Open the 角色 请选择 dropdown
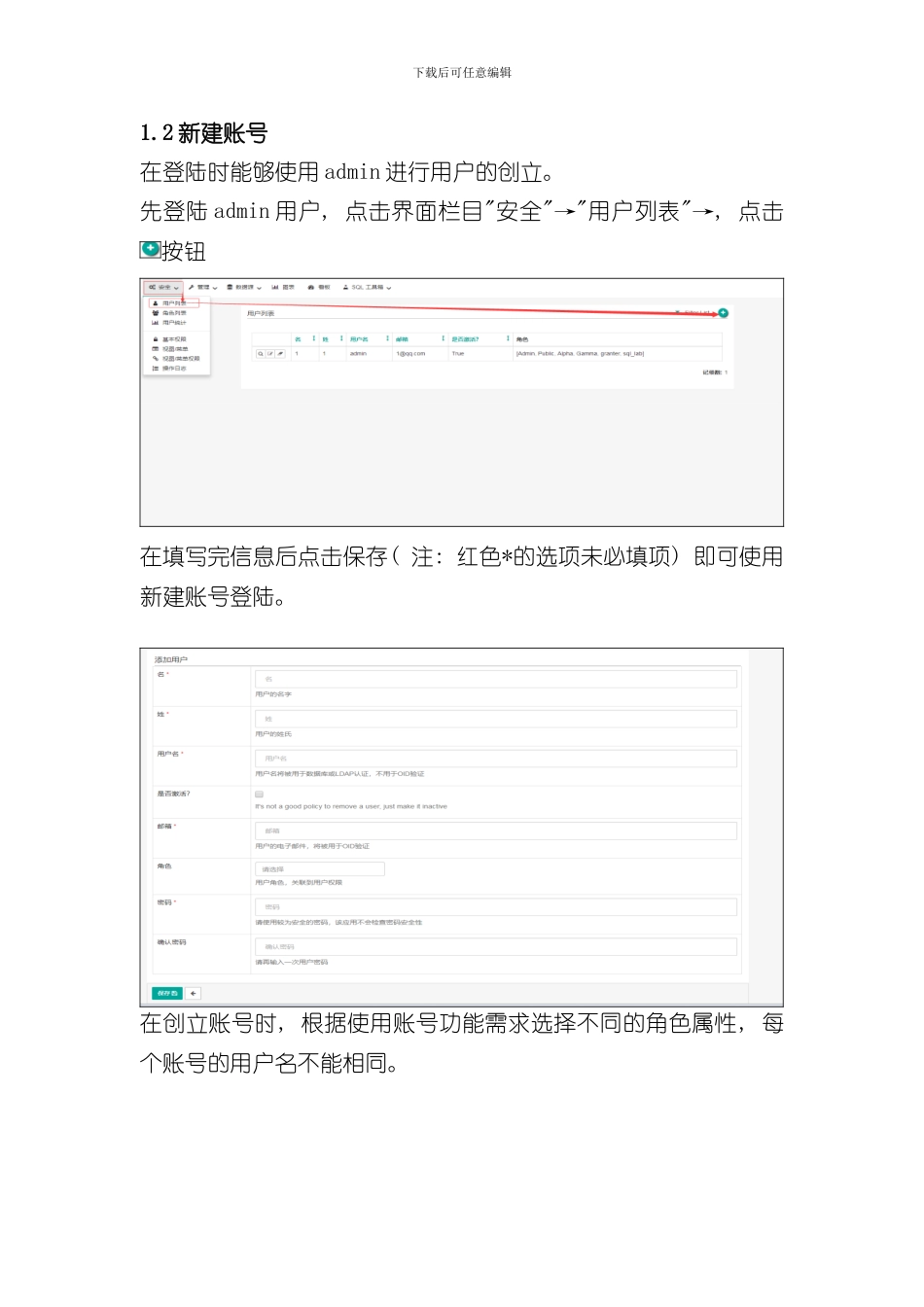924x1307 pixels. (319, 869)
